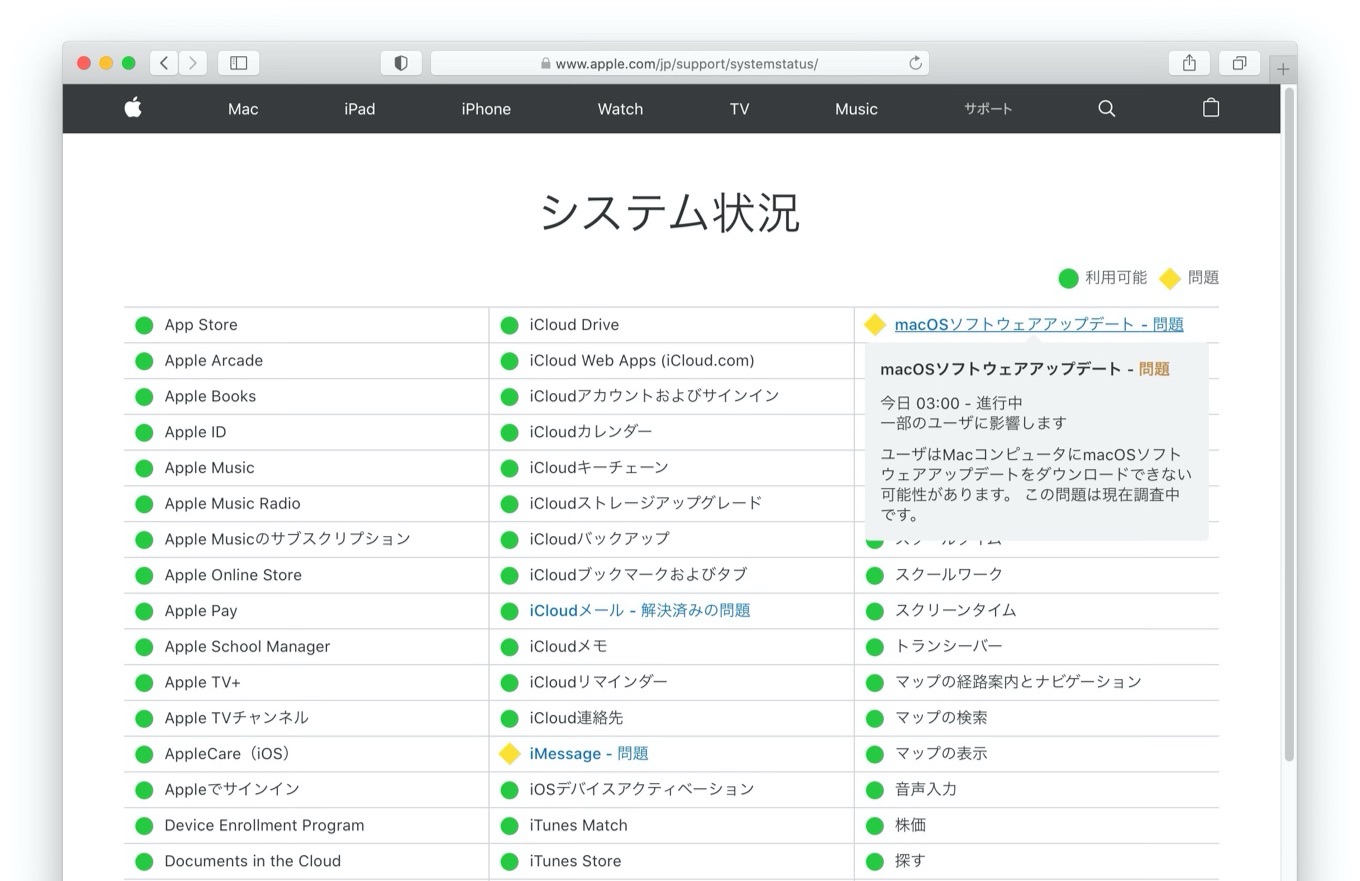Select the Apple Music Radio row text
The width and height of the screenshot is (1360, 881).
(232, 503)
